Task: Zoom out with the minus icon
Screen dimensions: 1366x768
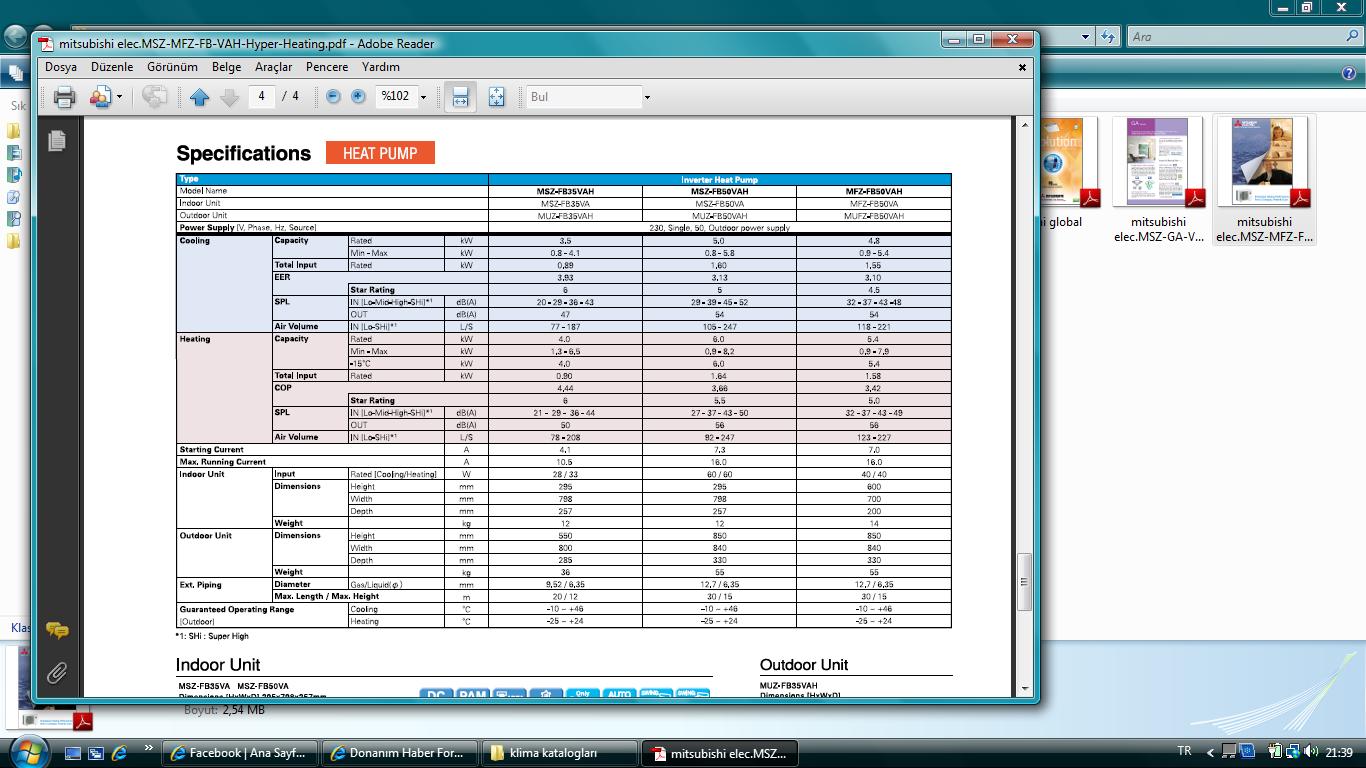Action: (x=333, y=96)
